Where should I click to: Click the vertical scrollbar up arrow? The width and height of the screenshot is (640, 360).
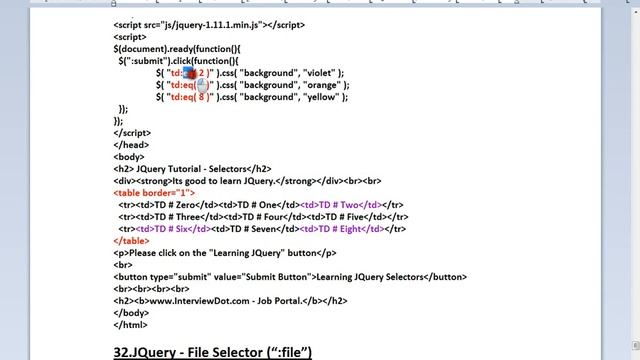point(636,11)
